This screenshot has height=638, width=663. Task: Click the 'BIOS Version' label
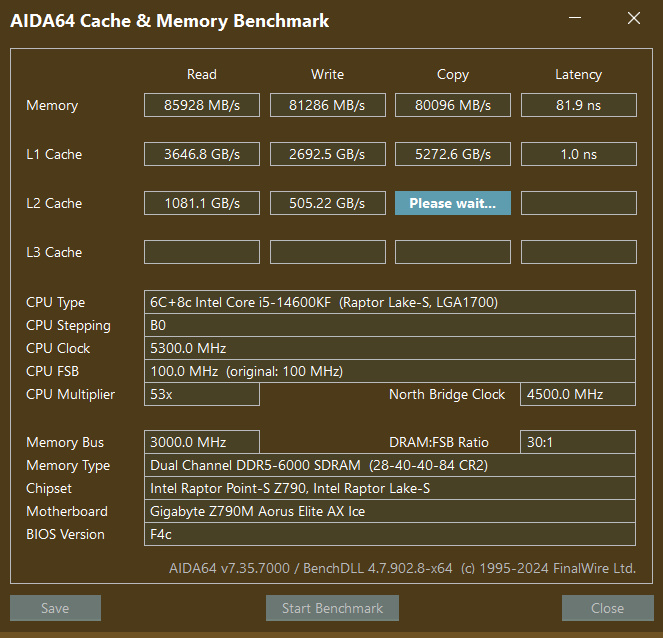[x=65, y=534]
